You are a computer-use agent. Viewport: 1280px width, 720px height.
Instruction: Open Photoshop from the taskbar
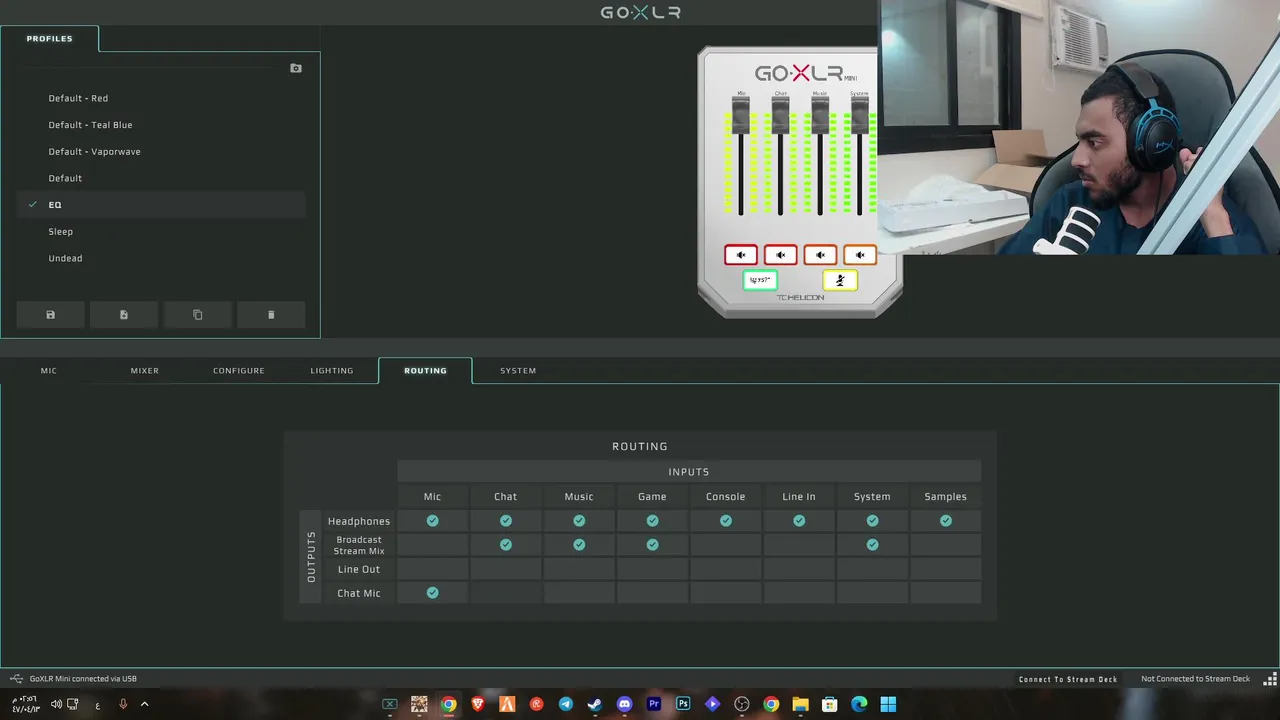tap(683, 704)
